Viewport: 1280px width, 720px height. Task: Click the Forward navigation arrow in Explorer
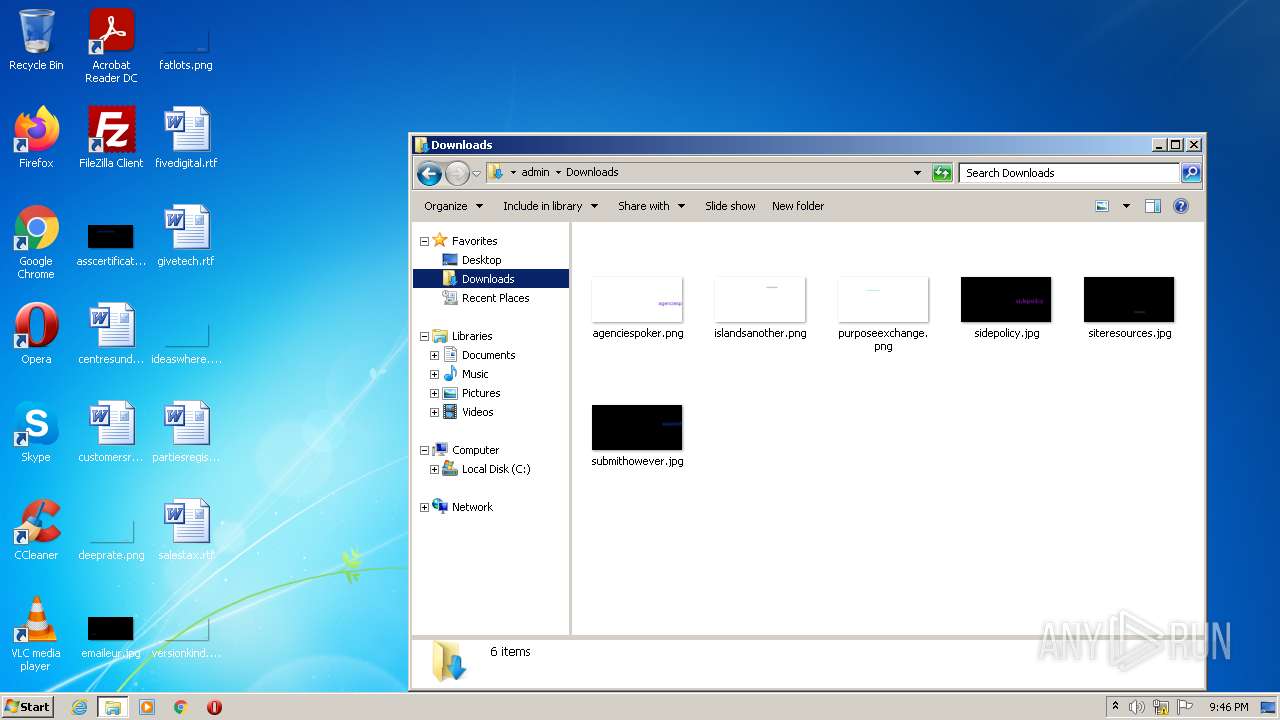pos(457,173)
